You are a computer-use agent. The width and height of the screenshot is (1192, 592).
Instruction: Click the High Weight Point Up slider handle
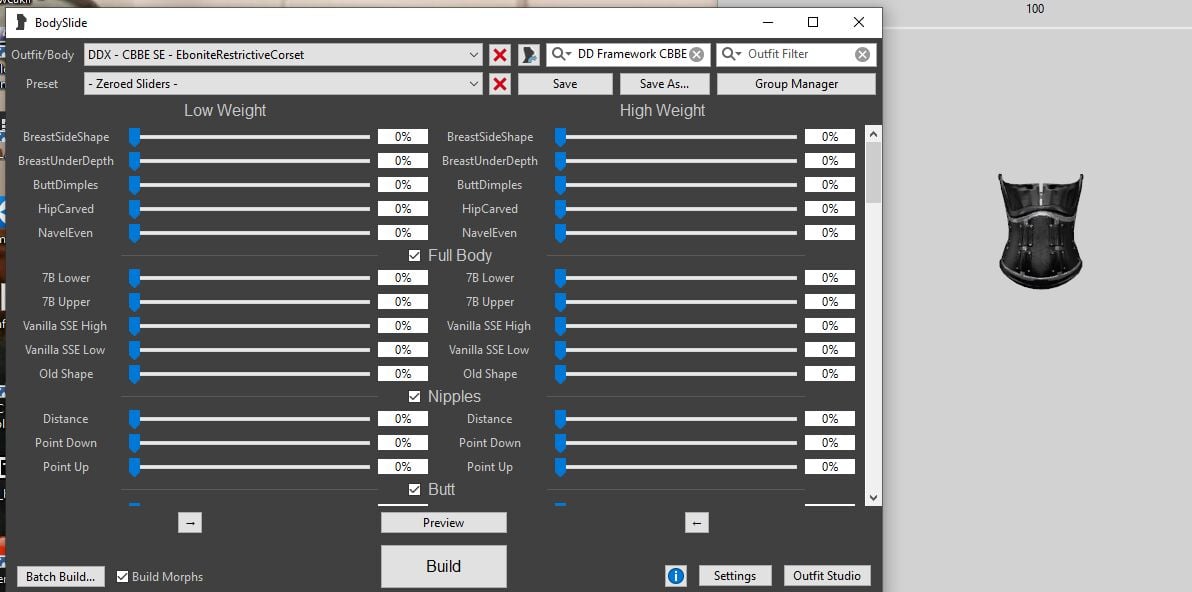pos(560,467)
